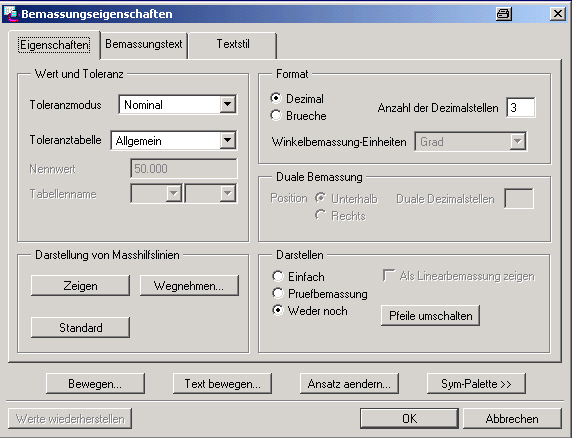Click the Zeigen button

pyautogui.click(x=80, y=286)
